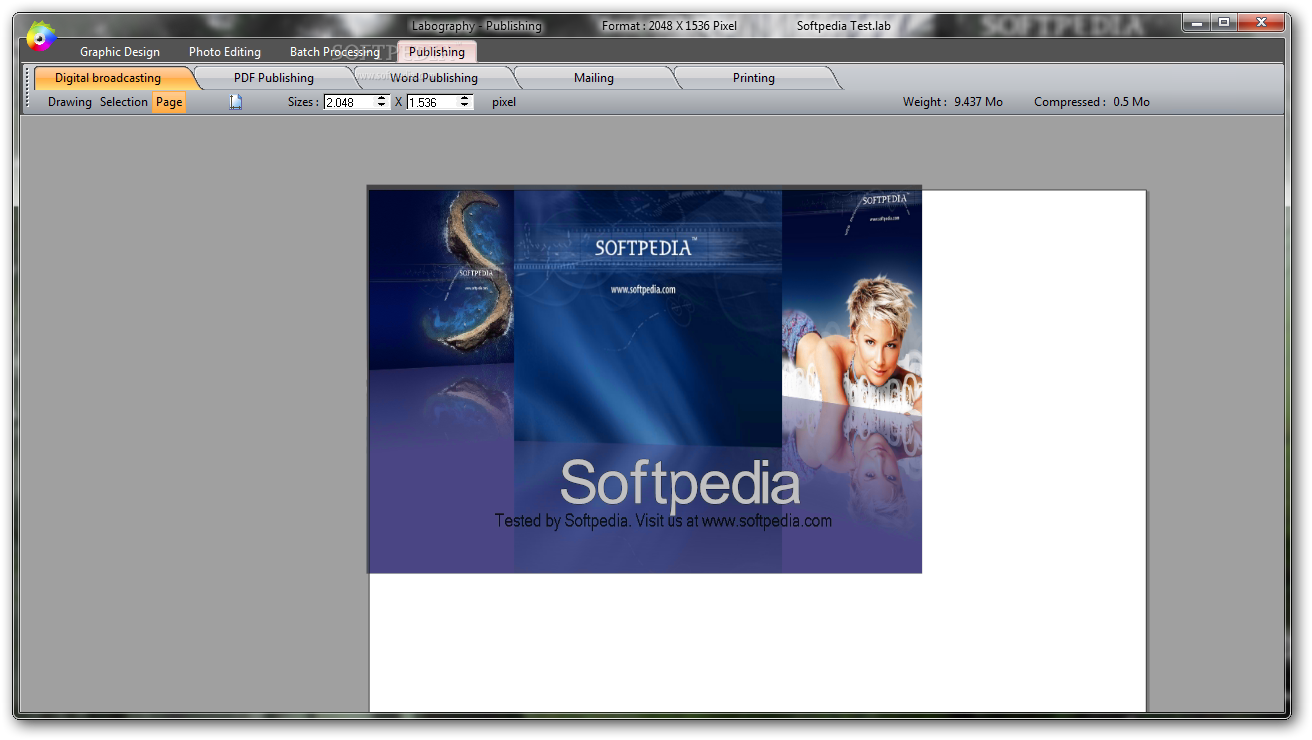Maximize the Labography window
The height and width of the screenshot is (740, 1312).
pos(1224,22)
